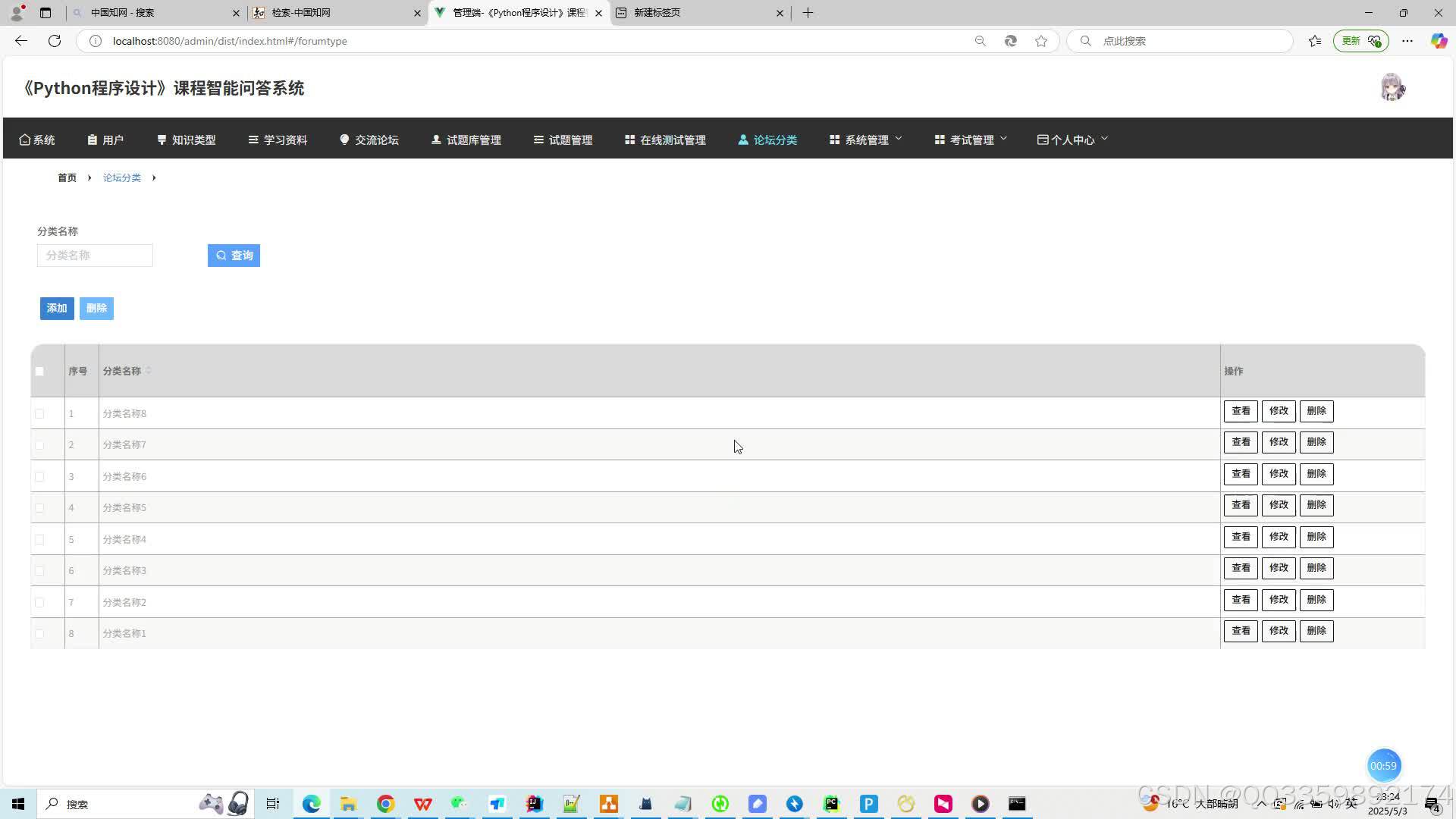
Task: Click the user avatar icon in the header
Action: [1392, 88]
